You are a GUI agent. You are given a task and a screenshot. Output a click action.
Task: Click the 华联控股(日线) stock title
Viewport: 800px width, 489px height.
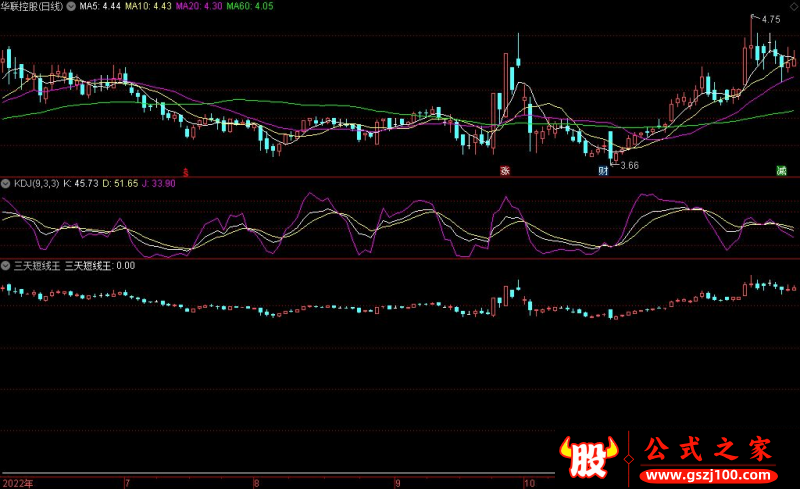pos(32,6)
